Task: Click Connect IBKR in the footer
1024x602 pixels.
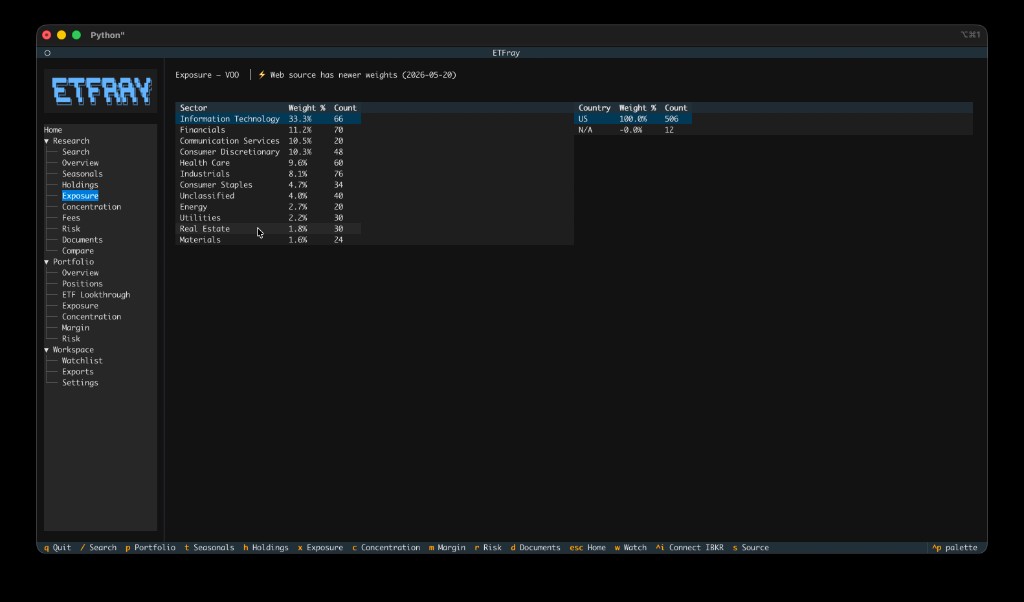Action: tap(690, 548)
